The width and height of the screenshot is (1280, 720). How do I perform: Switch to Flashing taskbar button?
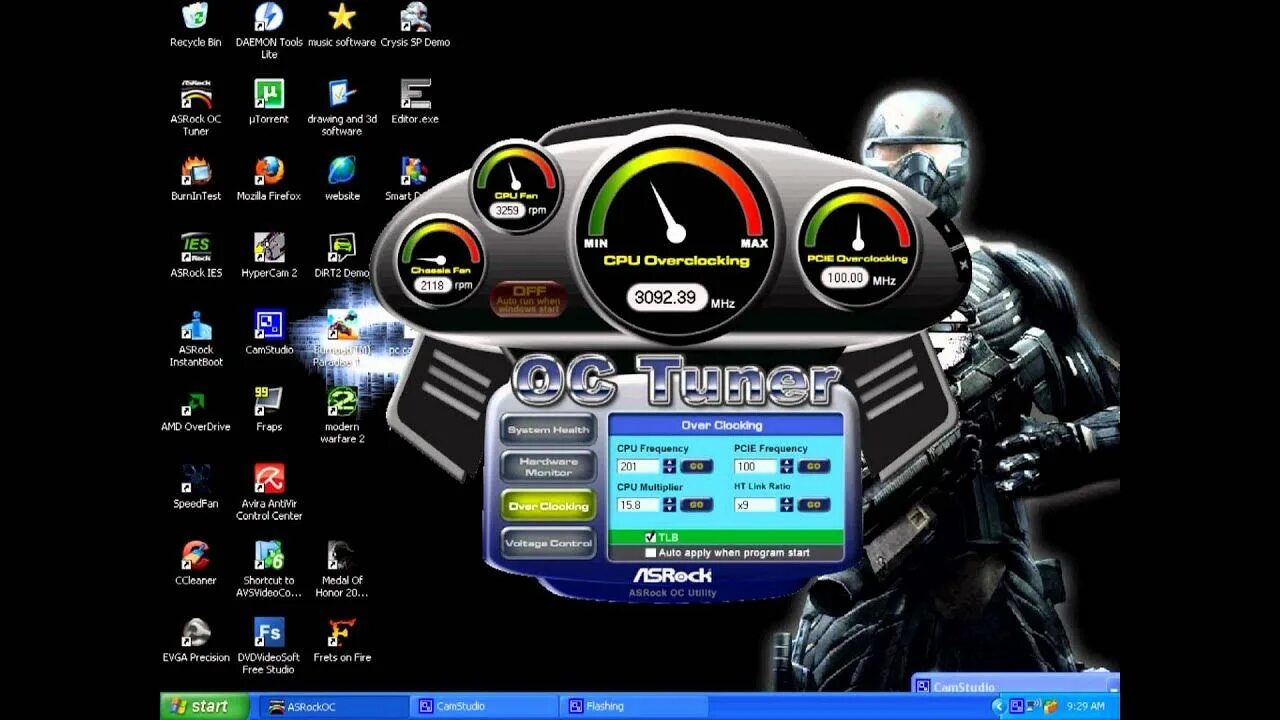(632, 706)
